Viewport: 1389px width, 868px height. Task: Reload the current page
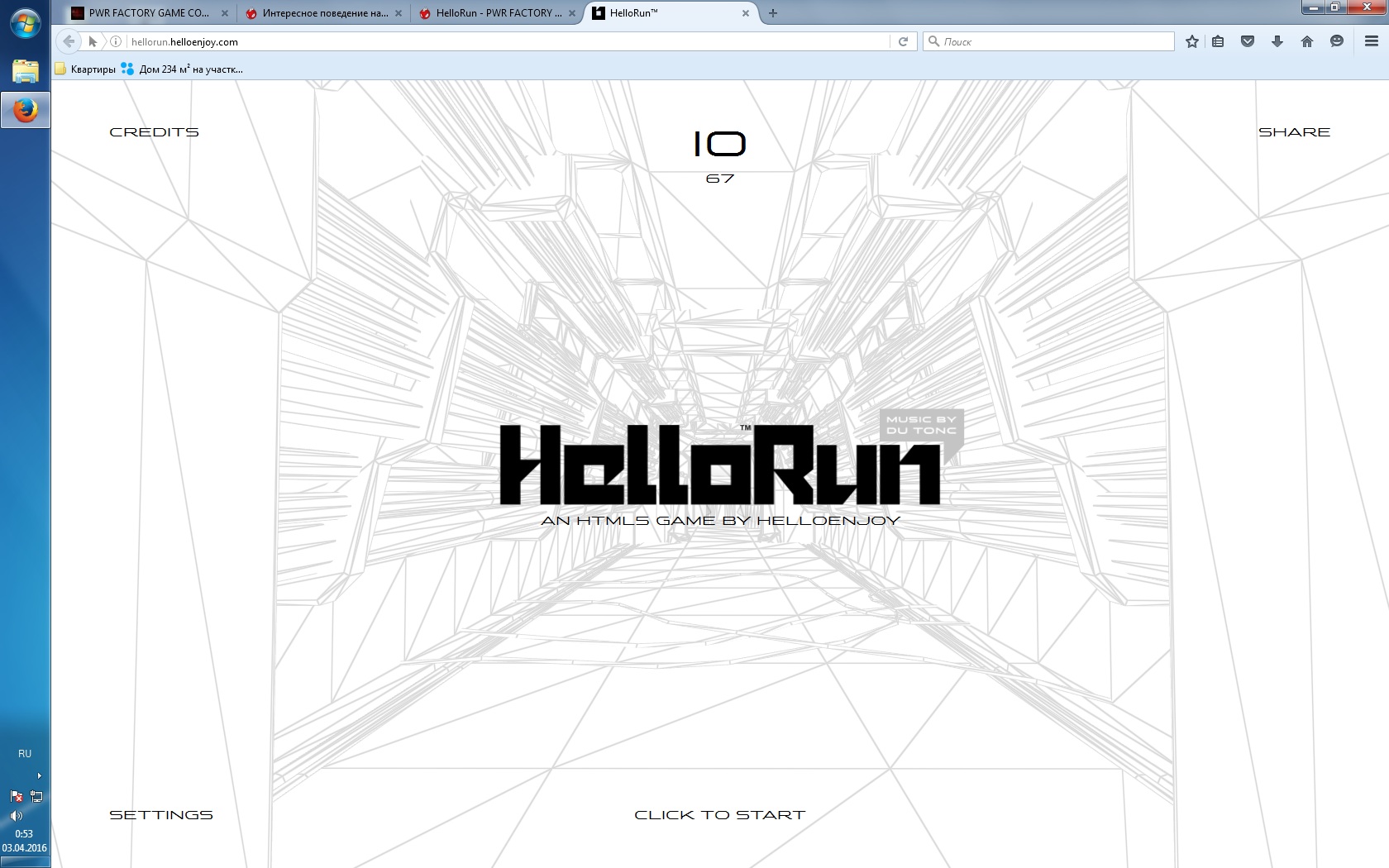[903, 41]
